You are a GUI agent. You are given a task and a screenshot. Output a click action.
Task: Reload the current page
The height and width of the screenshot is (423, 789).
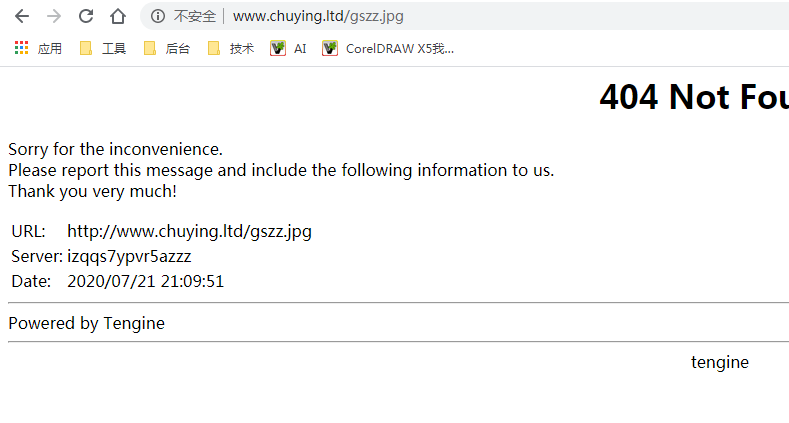[x=86, y=16]
